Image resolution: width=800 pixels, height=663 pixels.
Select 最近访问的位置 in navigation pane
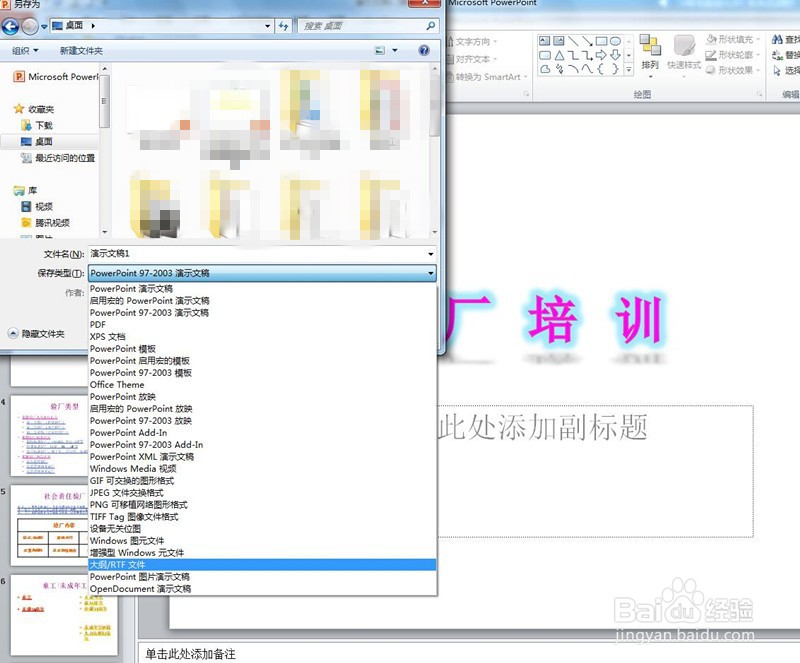click(x=58, y=158)
